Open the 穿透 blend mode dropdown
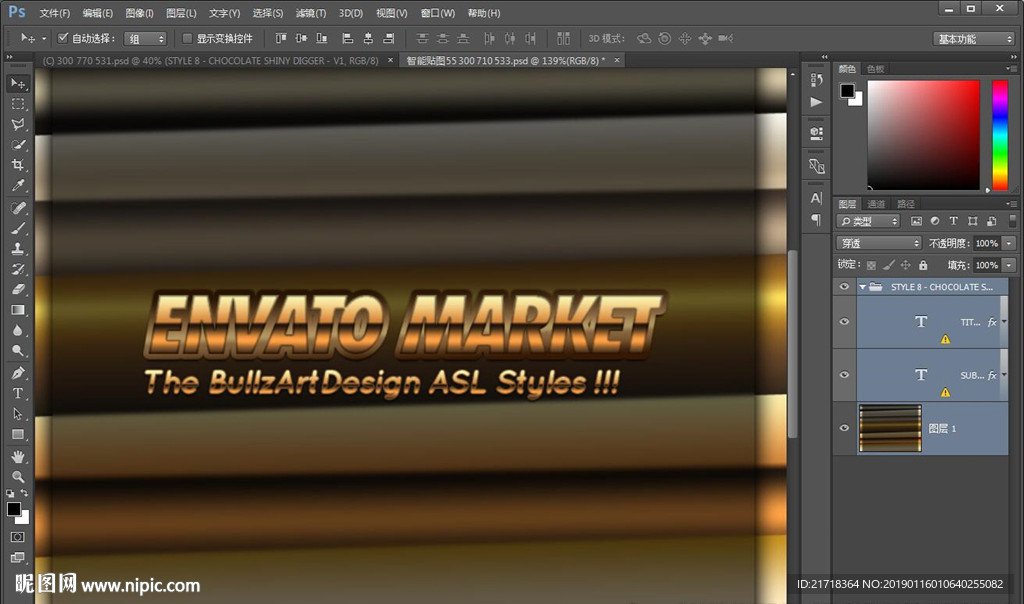The image size is (1024, 604). coord(879,243)
